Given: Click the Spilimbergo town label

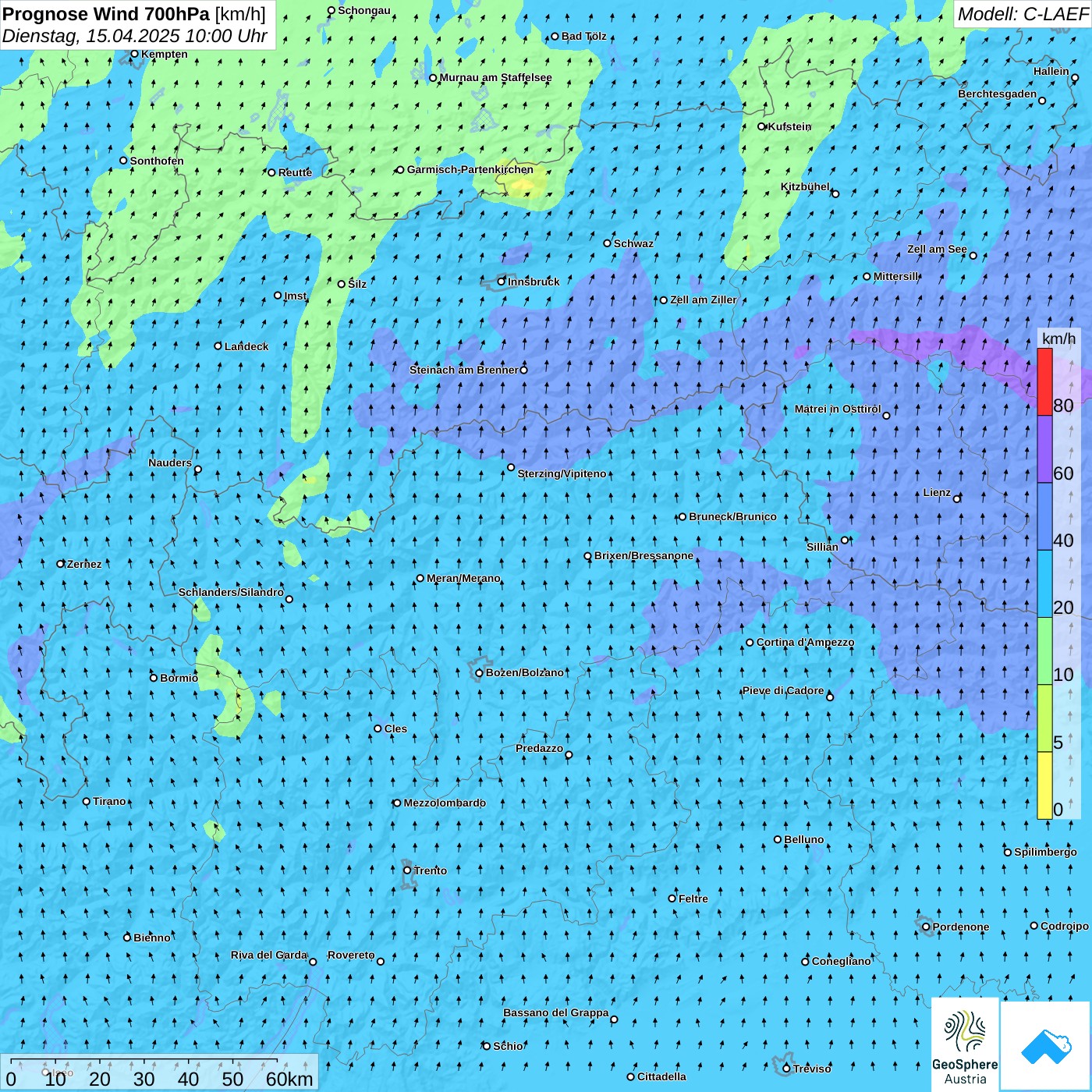Looking at the screenshot, I should [1045, 852].
